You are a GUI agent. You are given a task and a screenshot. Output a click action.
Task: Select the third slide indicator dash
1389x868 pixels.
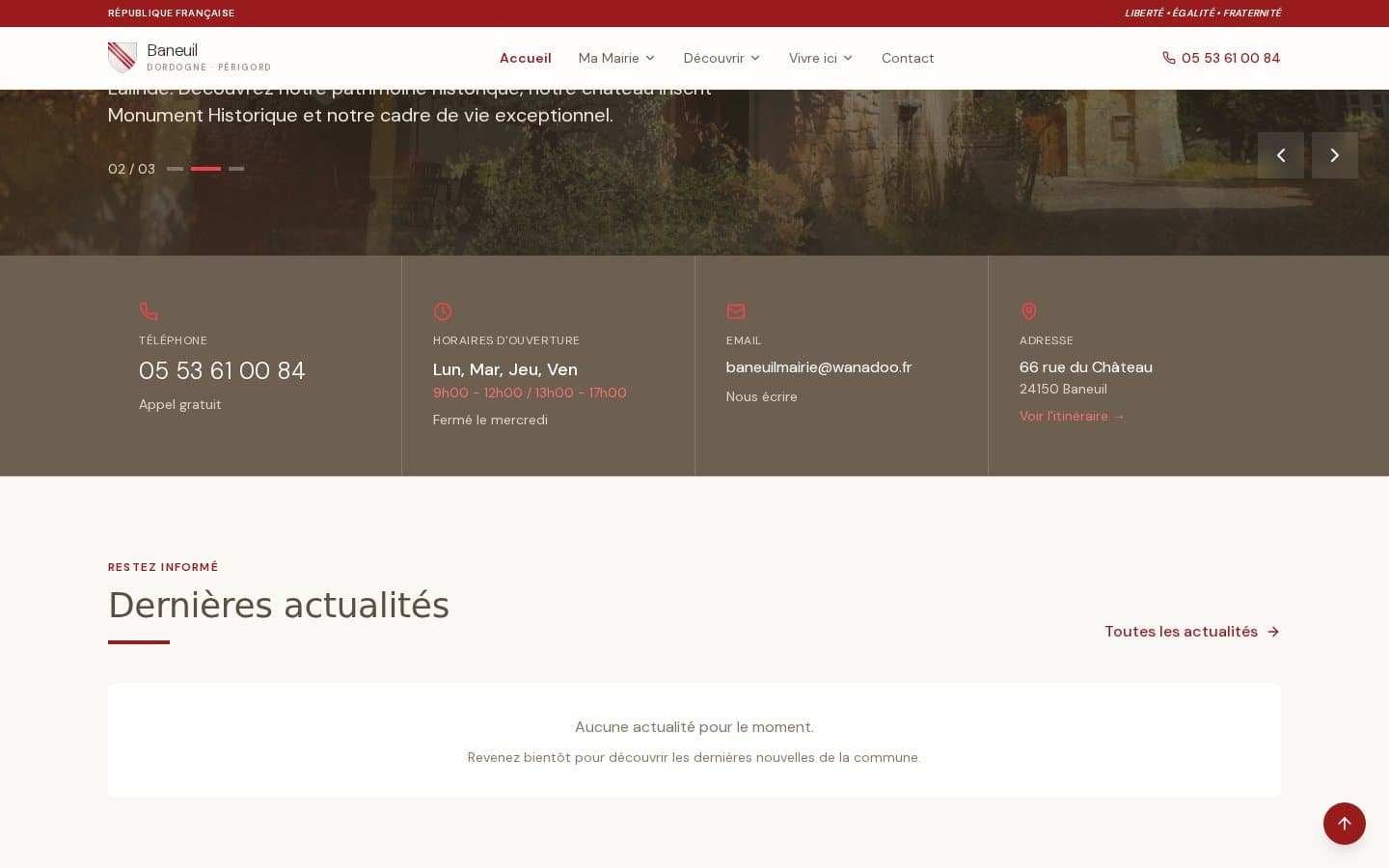click(236, 169)
